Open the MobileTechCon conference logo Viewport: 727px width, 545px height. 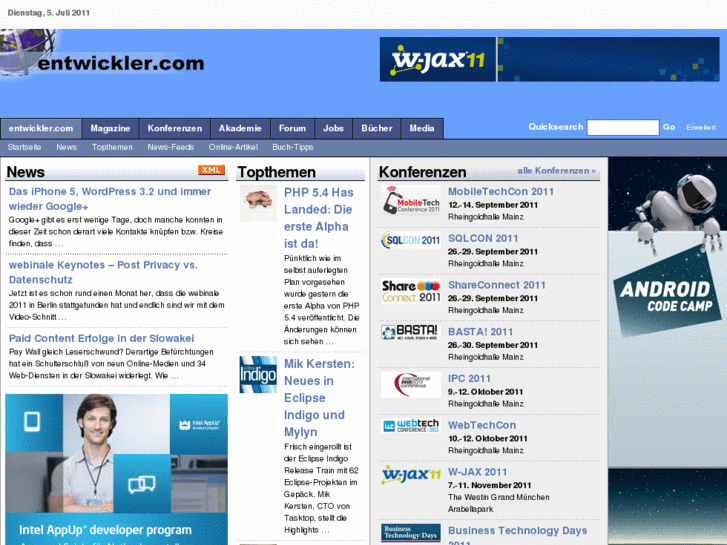pos(411,200)
